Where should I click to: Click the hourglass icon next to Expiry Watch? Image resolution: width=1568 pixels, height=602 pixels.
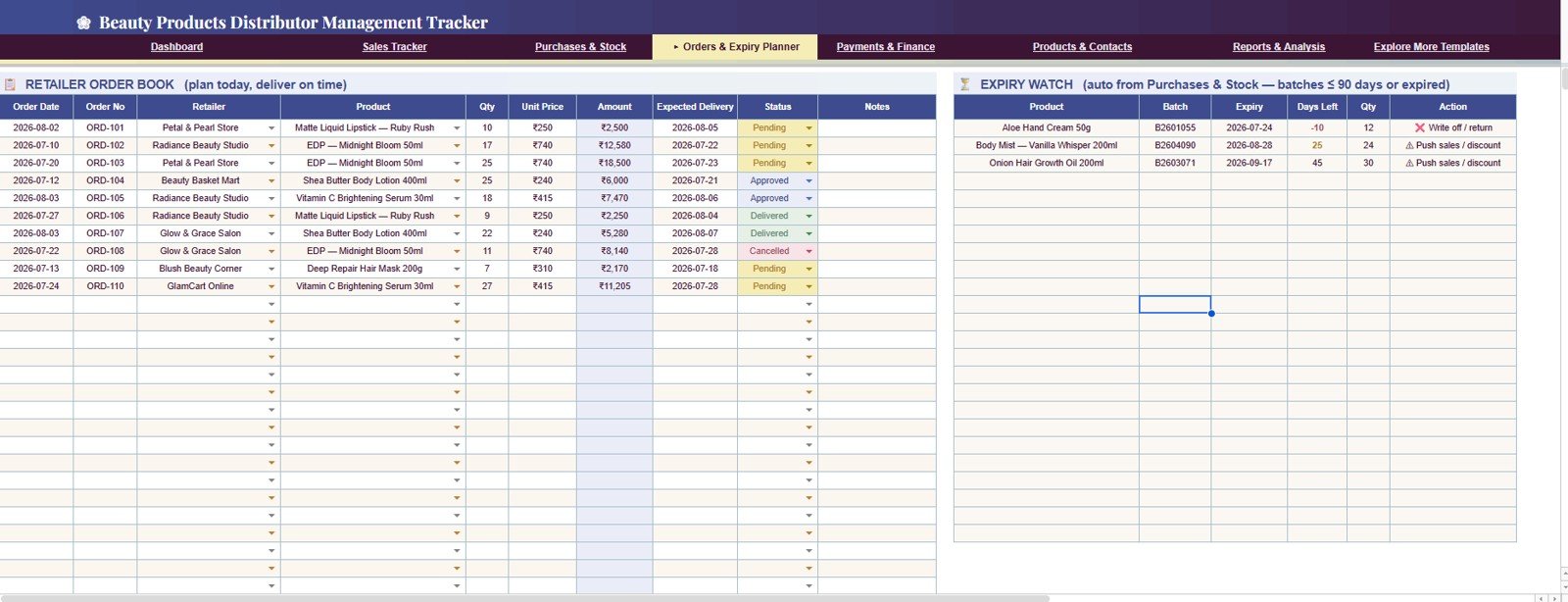(964, 84)
